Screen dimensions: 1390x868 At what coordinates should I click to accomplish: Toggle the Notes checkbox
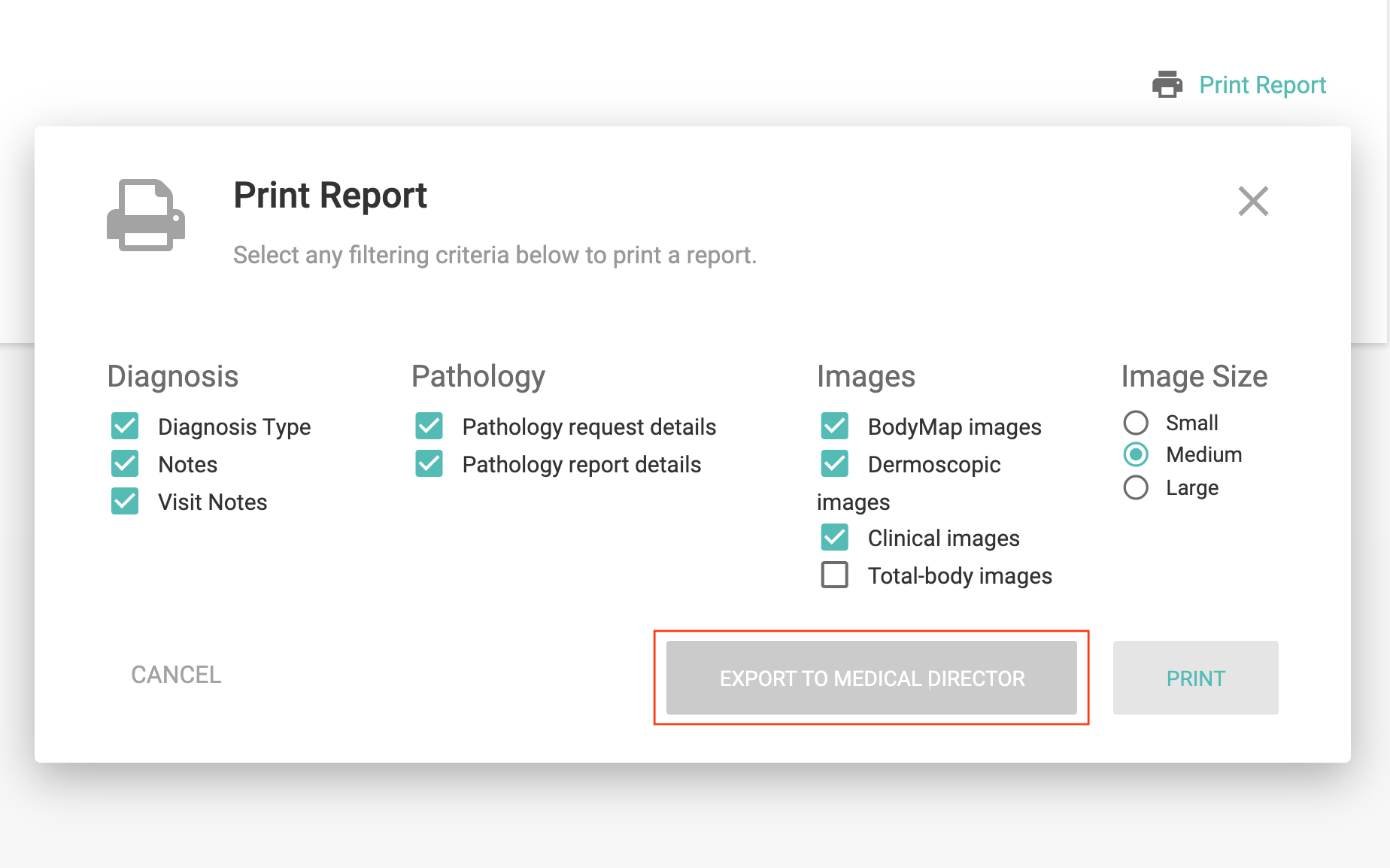[x=125, y=464]
